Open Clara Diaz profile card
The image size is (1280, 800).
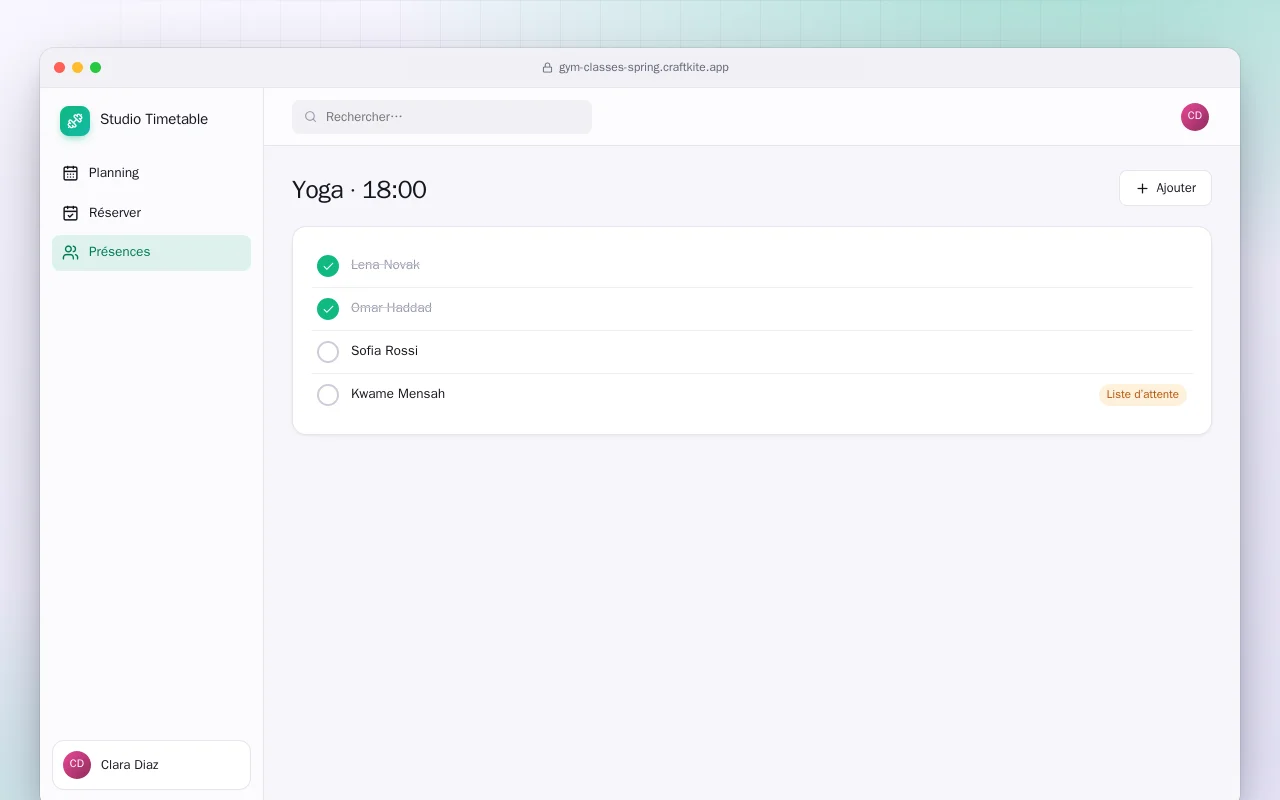coord(151,765)
